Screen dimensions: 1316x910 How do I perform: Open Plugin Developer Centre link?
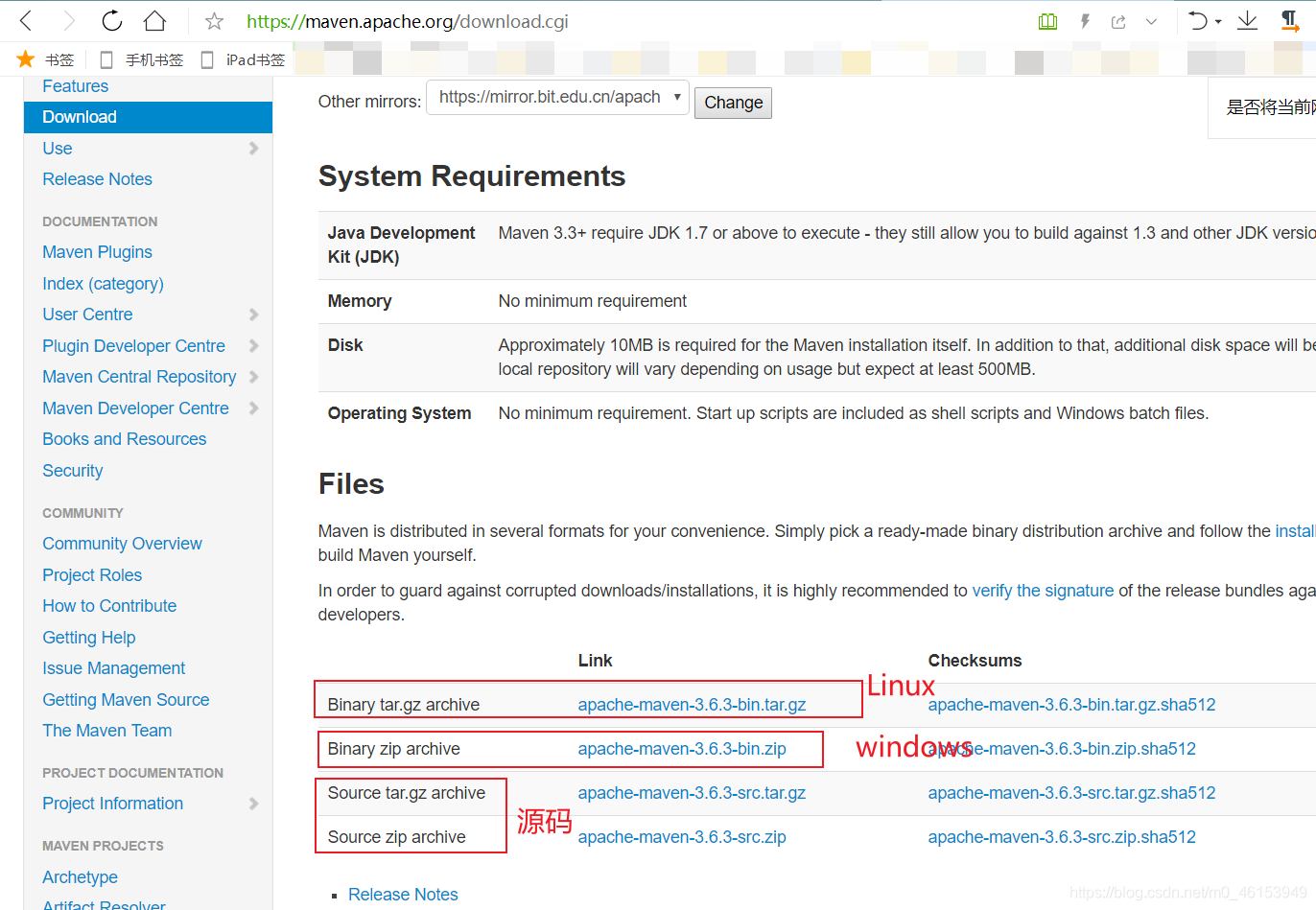pyautogui.click(x=133, y=346)
